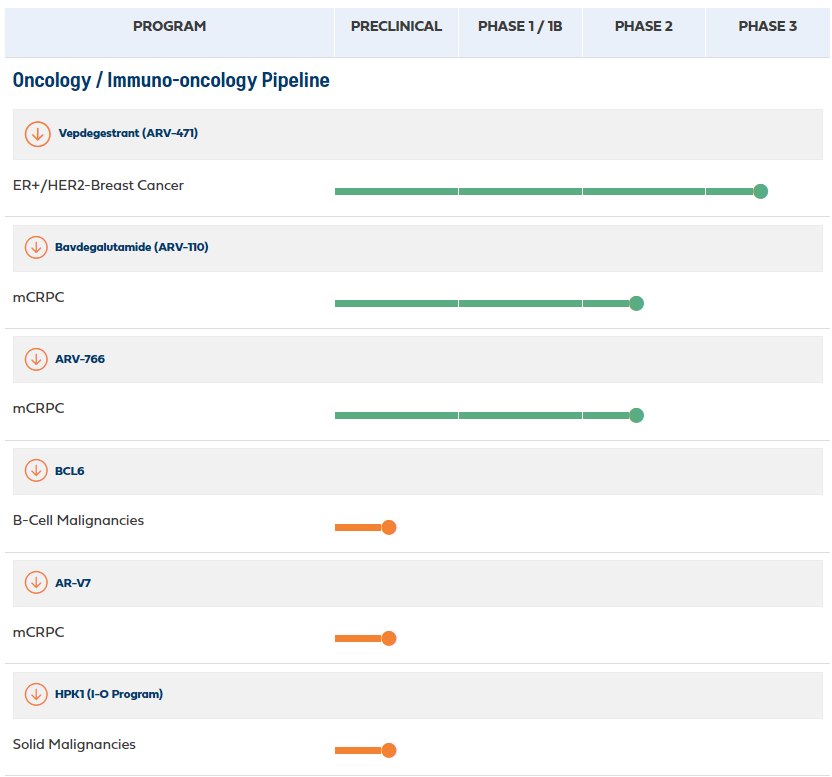Click the Oncology / Immuno-oncology Pipeline heading
The width and height of the screenshot is (832, 777).
pos(171,80)
